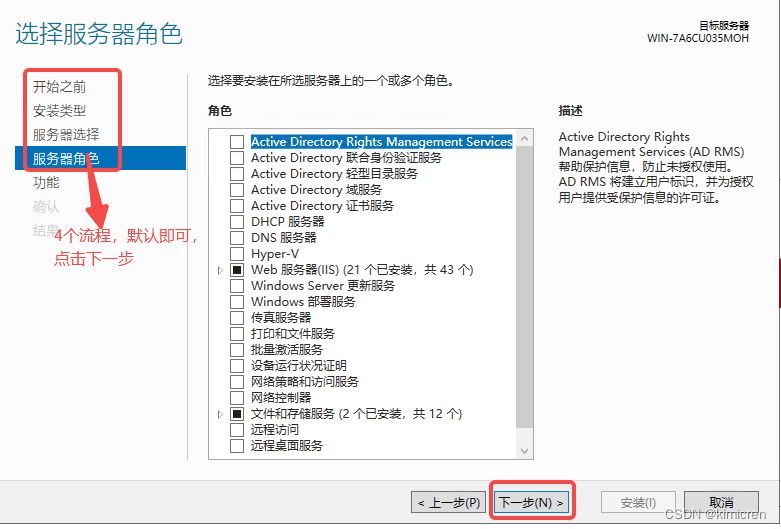The height and width of the screenshot is (529, 781).
Task: Expand the Web 服务器(IIS) tree node
Action: click(x=220, y=270)
